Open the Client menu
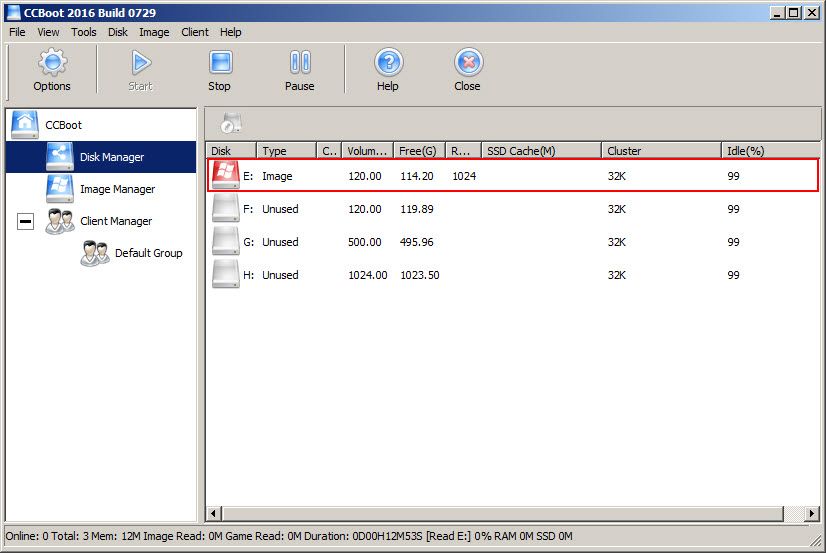The height and width of the screenshot is (553, 826). click(x=195, y=32)
